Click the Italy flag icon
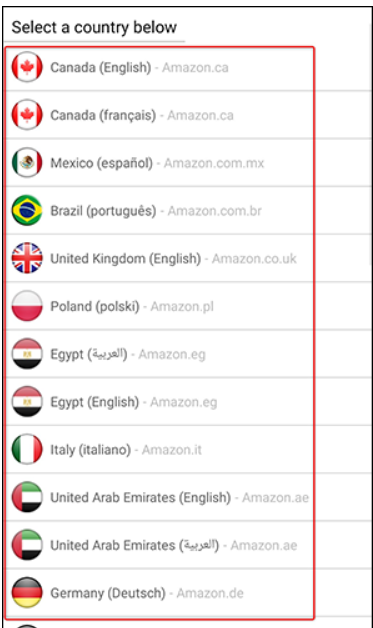Viewport: 373px width, 628px height. [27, 449]
